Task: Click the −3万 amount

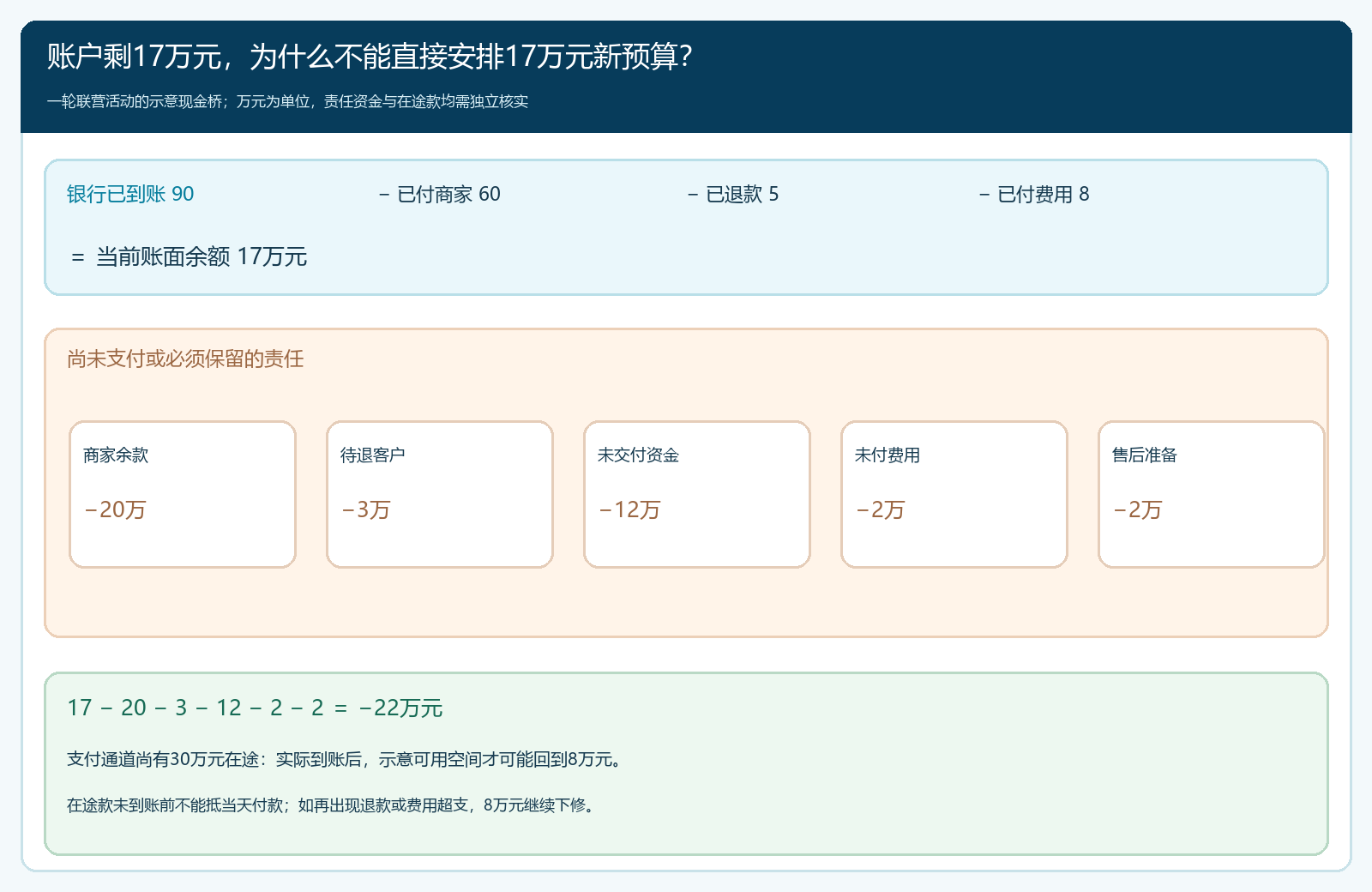Action: pyautogui.click(x=365, y=509)
